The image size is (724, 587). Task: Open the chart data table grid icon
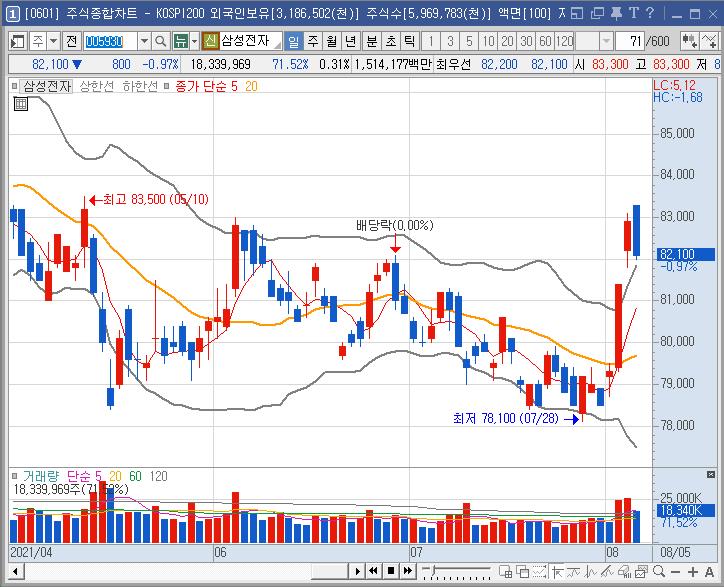pyautogui.click(x=21, y=104)
